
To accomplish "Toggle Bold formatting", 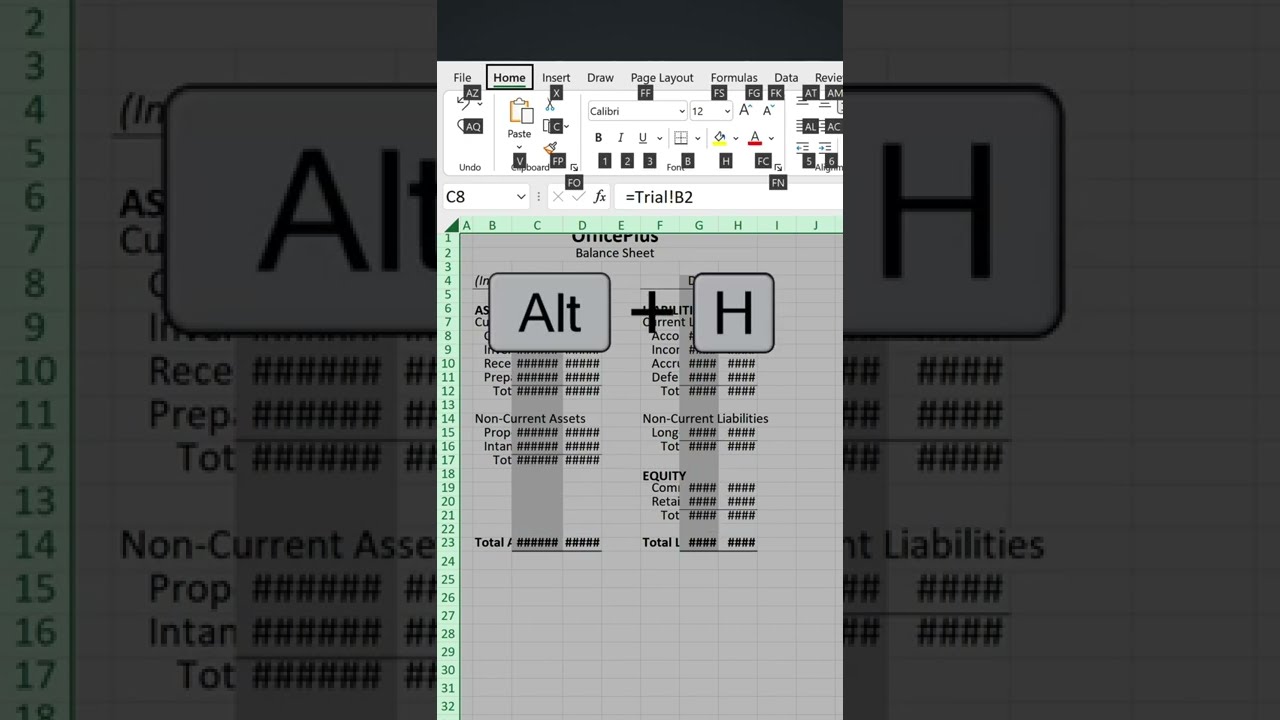I will click(598, 138).
